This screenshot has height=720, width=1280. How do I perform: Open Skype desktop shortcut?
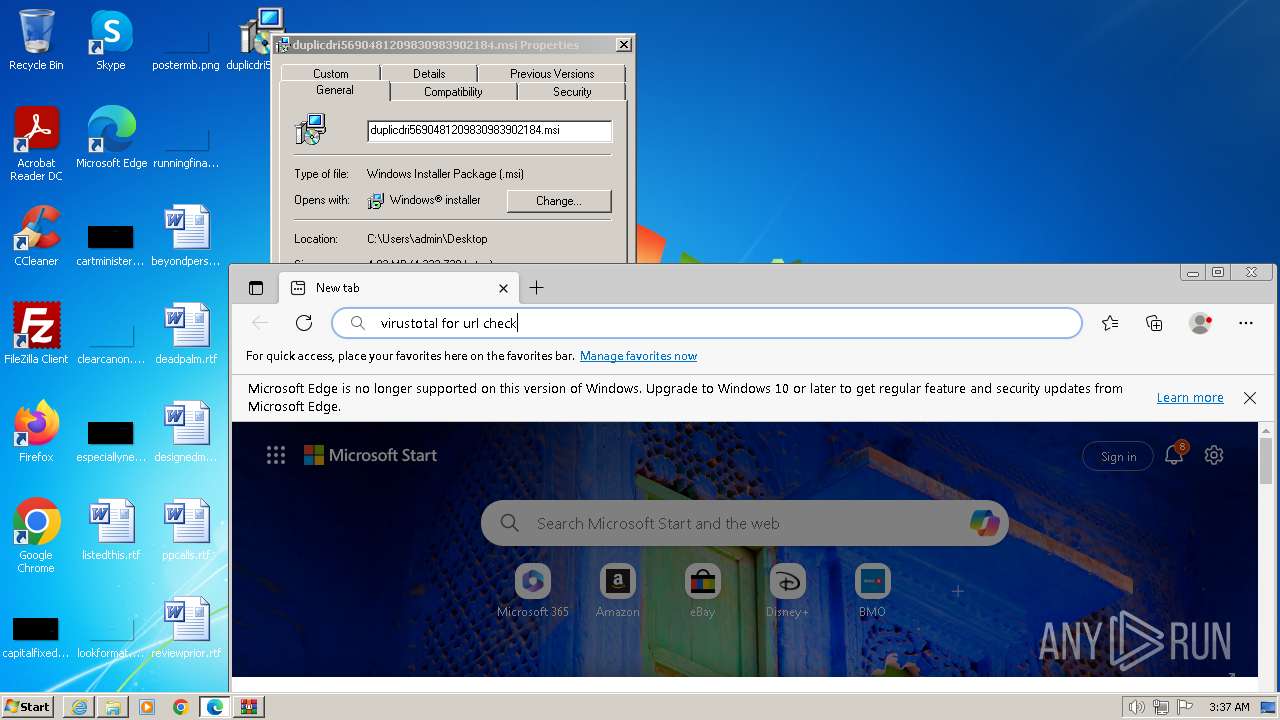(110, 40)
